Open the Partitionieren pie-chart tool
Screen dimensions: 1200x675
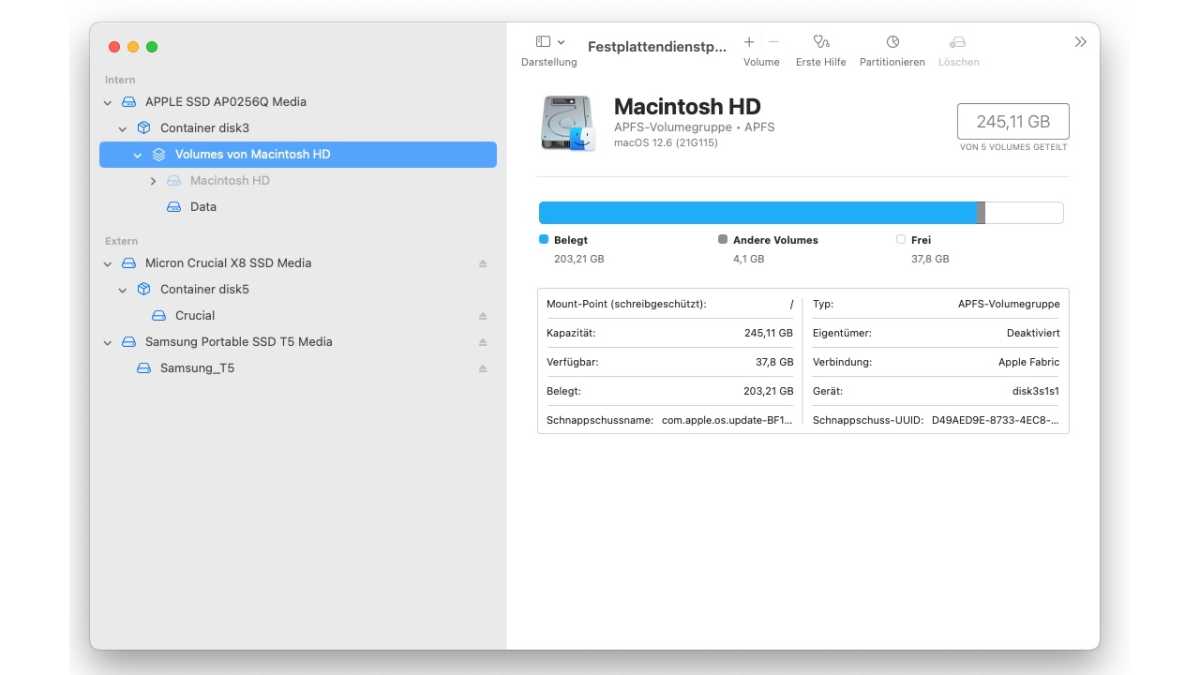coord(892,42)
